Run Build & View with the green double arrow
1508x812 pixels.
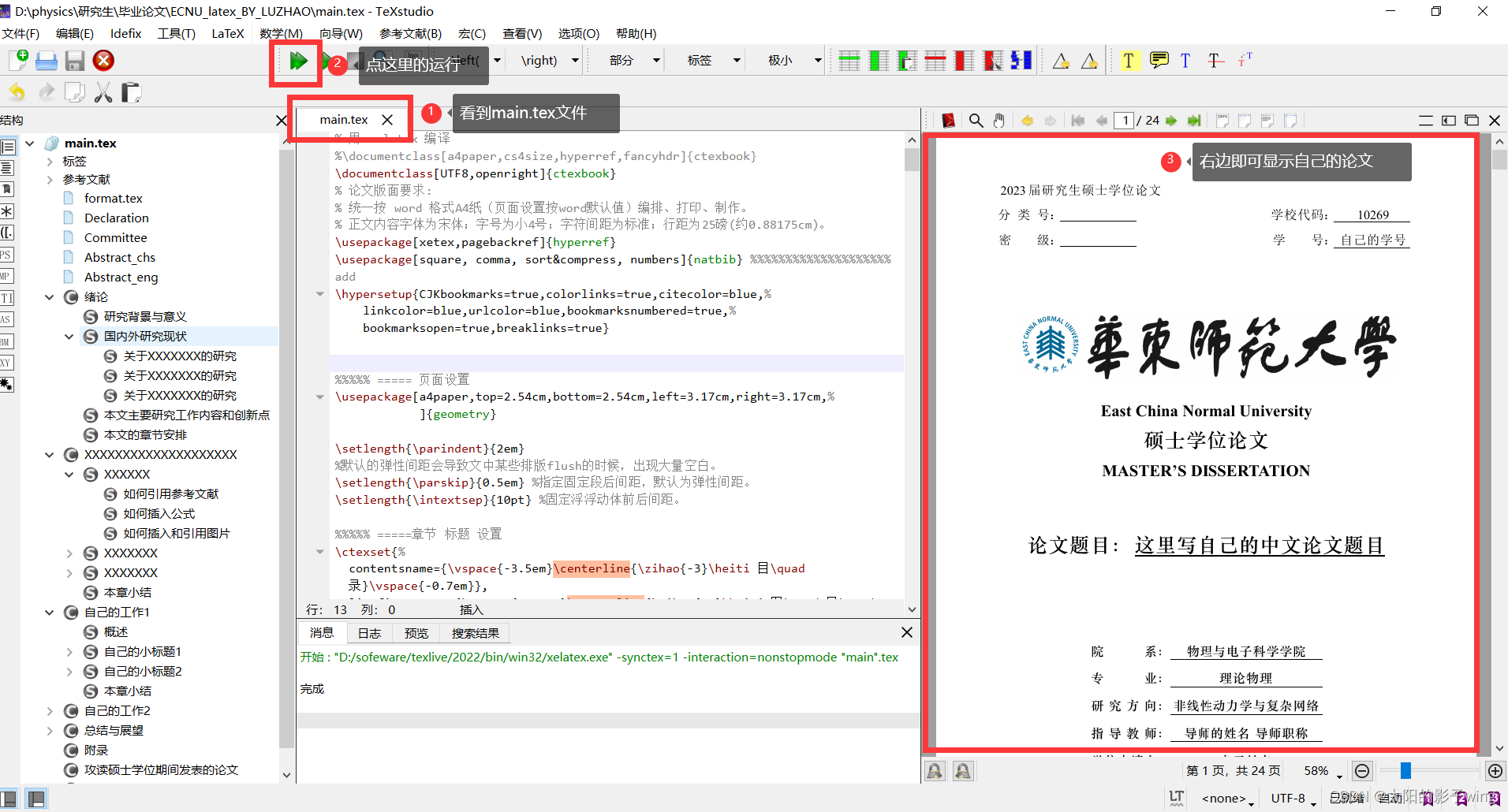pos(298,61)
